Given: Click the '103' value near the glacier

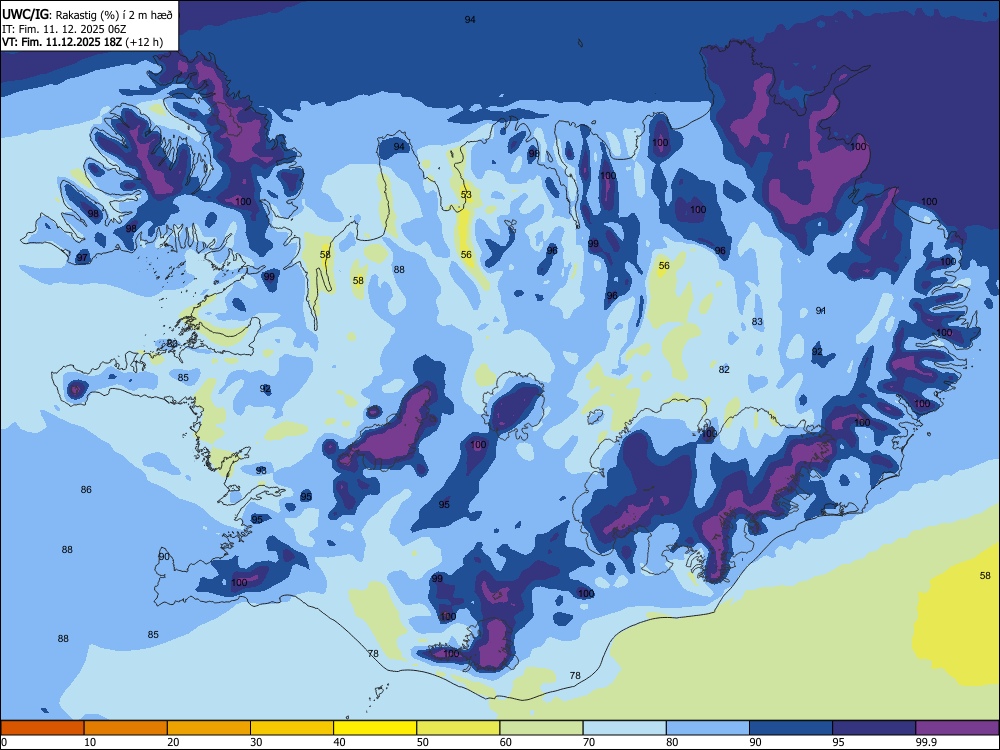Looking at the screenshot, I should (709, 434).
